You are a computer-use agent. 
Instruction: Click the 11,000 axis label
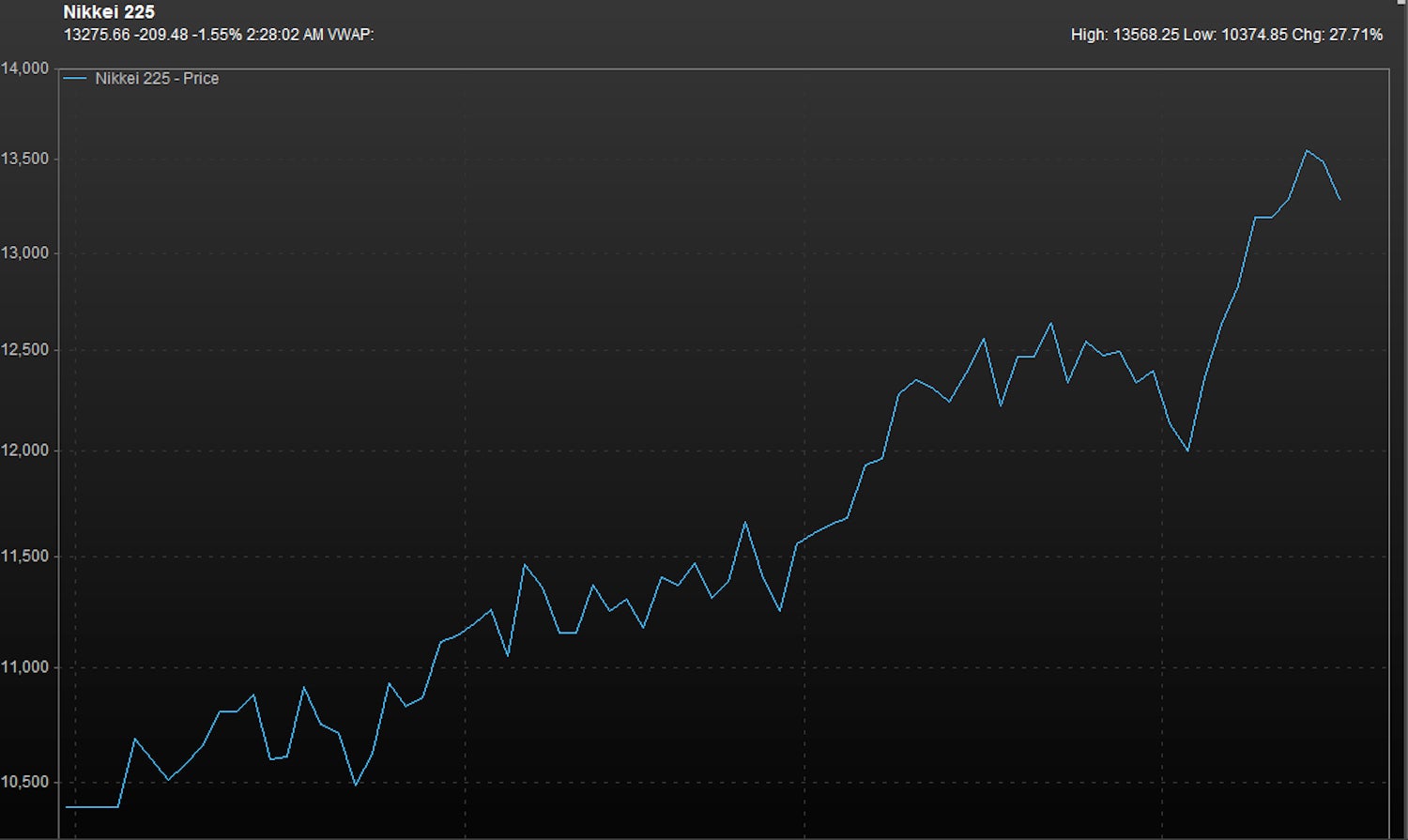(x=24, y=667)
